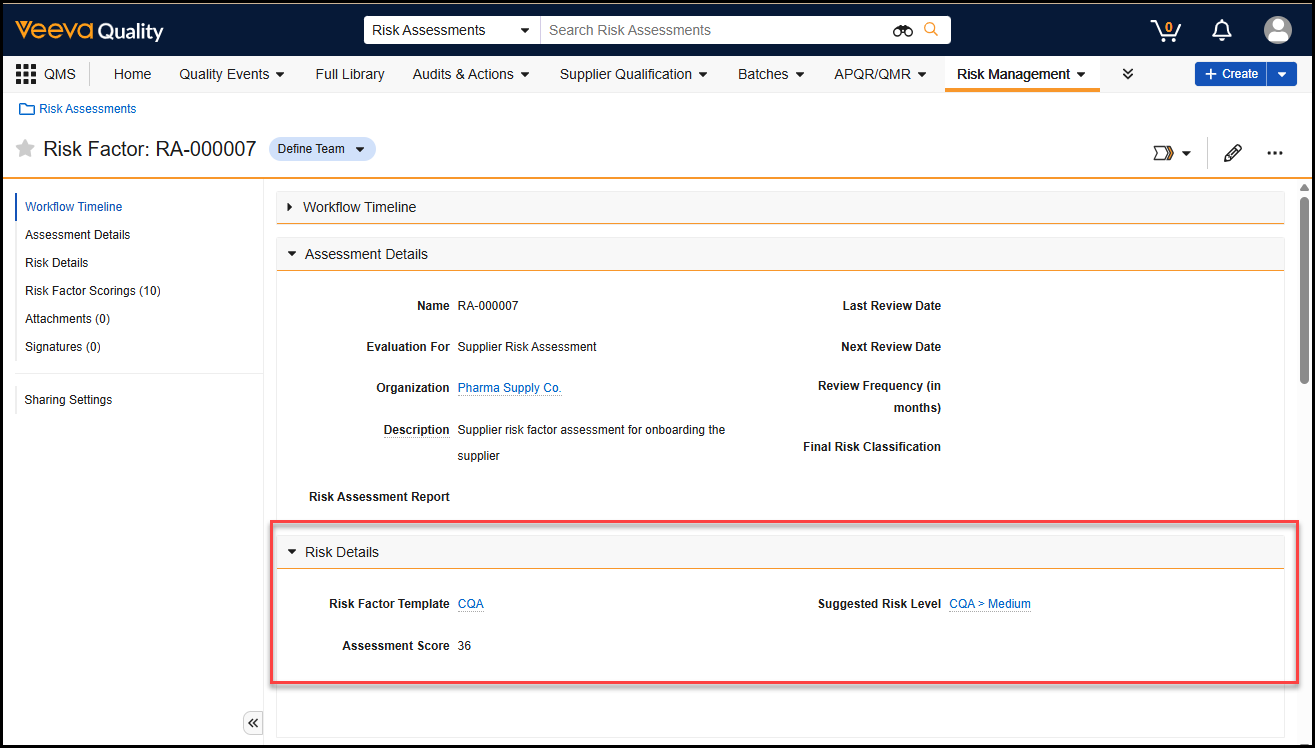This screenshot has width=1315, height=748.
Task: Open the three-dot actions menu
Action: [x=1274, y=153]
